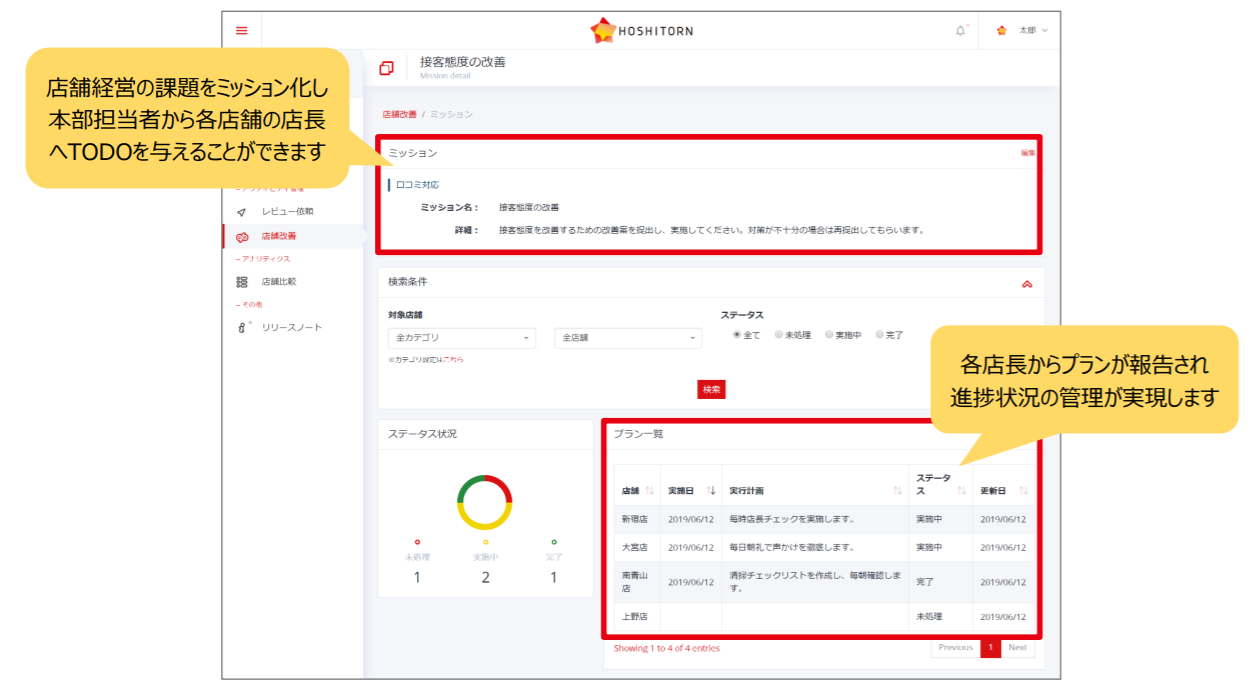Click the status donut chart

[485, 502]
